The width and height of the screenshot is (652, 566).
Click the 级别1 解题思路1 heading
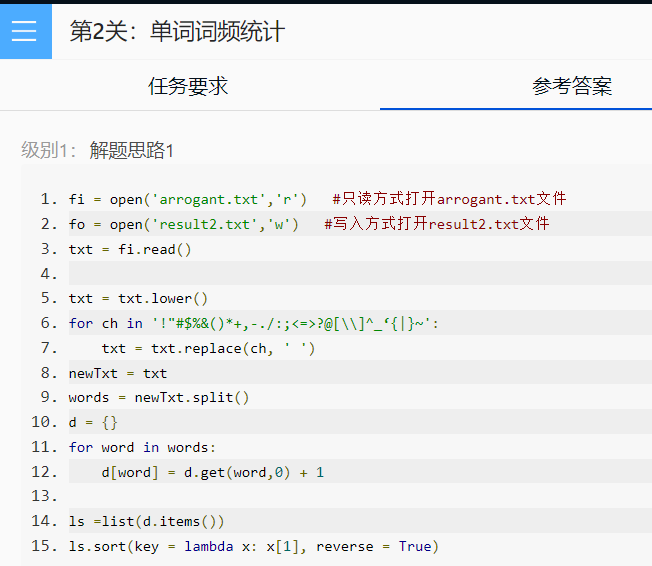98,150
